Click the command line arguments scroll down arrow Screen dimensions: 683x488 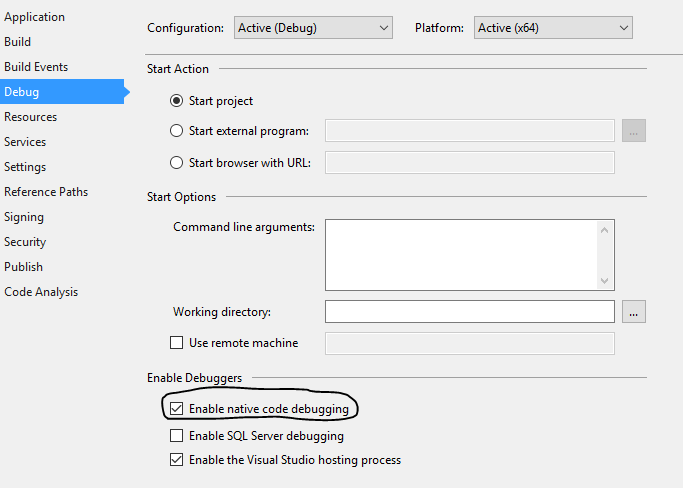tap(604, 281)
